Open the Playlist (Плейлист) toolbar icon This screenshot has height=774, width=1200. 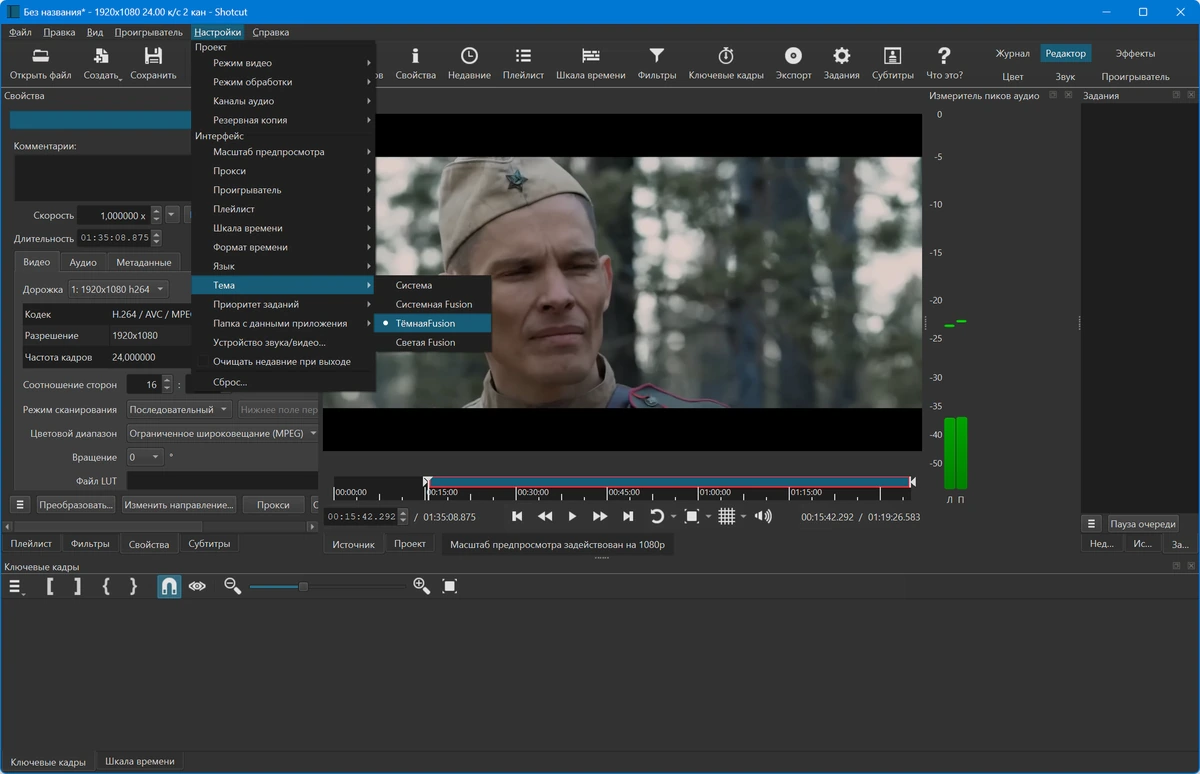(523, 62)
